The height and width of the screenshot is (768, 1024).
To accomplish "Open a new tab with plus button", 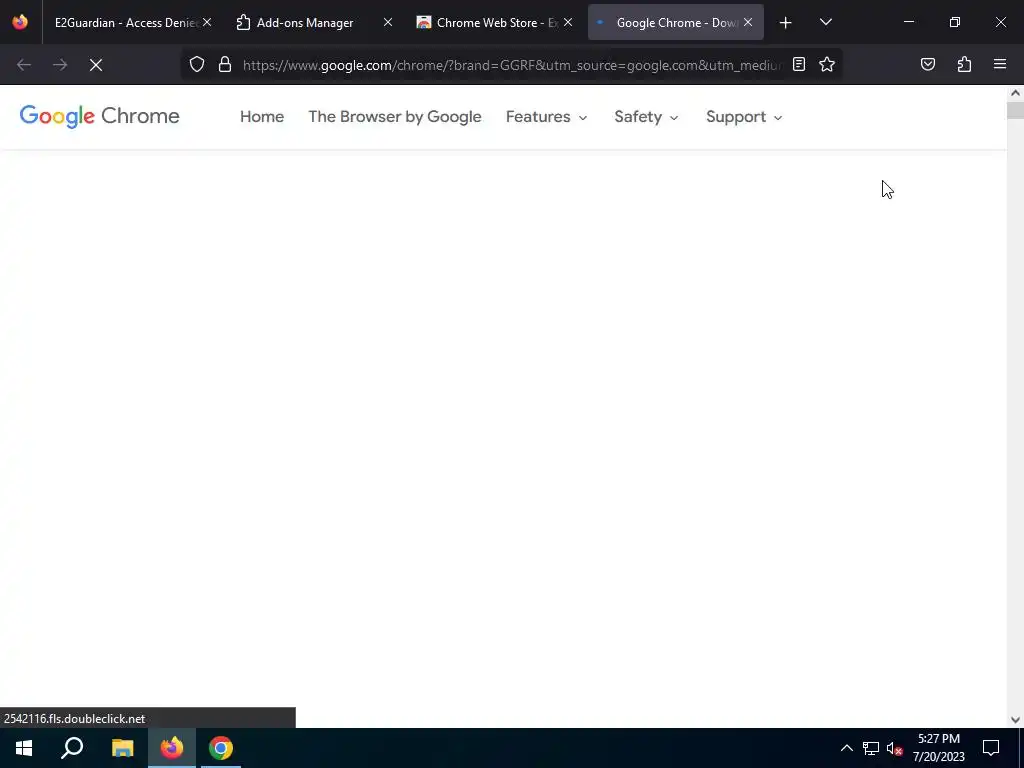I will [786, 22].
